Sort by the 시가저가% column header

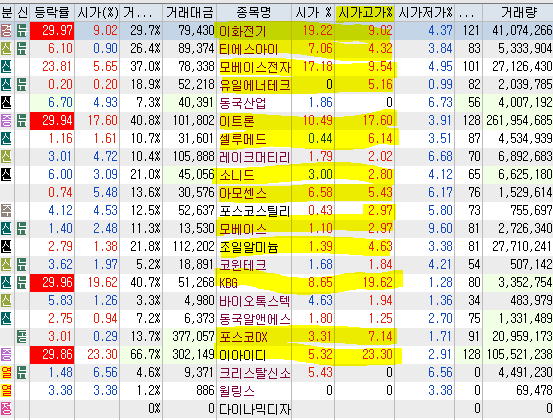(x=425, y=13)
